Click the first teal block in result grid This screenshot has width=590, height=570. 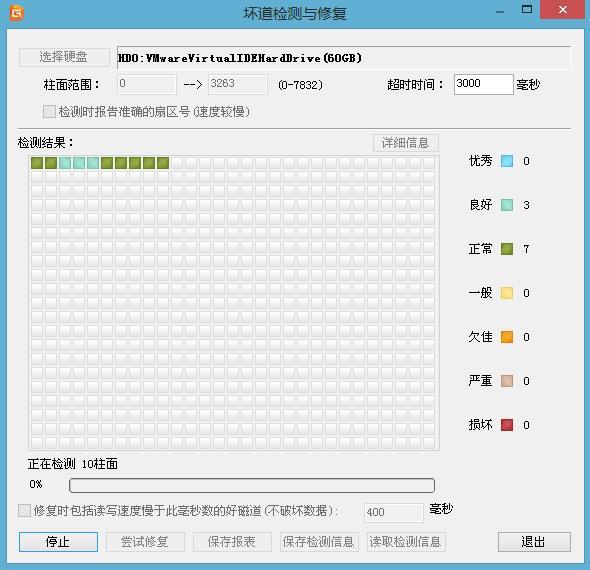[x=65, y=163]
